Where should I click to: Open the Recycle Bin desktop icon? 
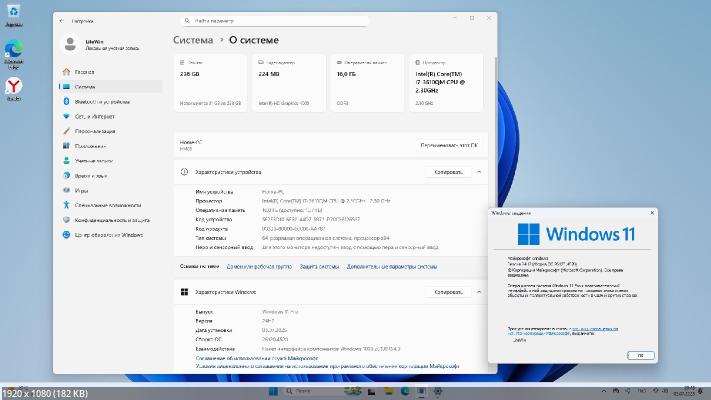point(14,15)
